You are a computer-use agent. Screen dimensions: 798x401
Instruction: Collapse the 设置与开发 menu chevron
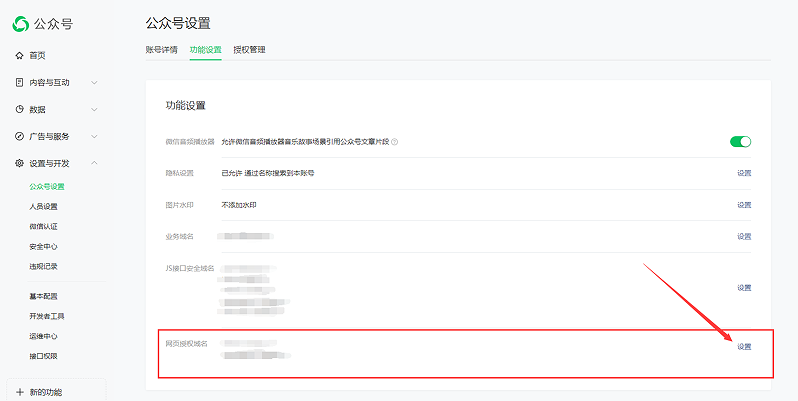(94, 163)
